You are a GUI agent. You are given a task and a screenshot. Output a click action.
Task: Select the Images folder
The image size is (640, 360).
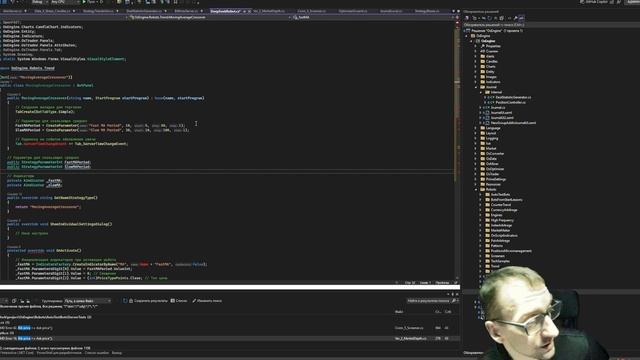(x=489, y=77)
